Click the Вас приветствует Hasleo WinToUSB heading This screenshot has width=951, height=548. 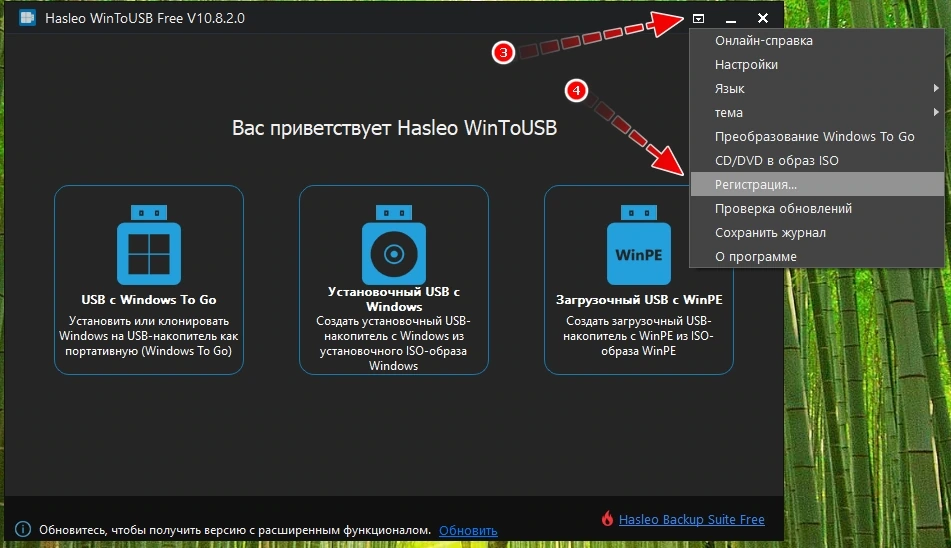[x=394, y=128]
